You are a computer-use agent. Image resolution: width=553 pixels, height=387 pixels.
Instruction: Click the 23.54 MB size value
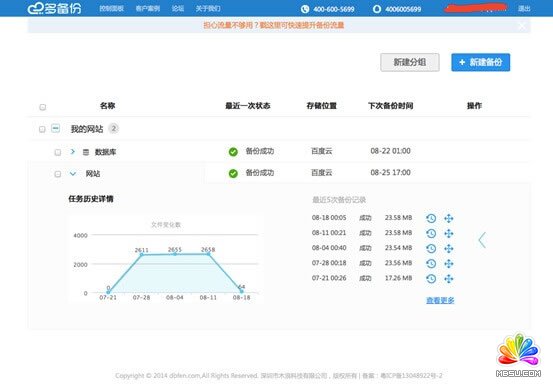click(x=399, y=248)
